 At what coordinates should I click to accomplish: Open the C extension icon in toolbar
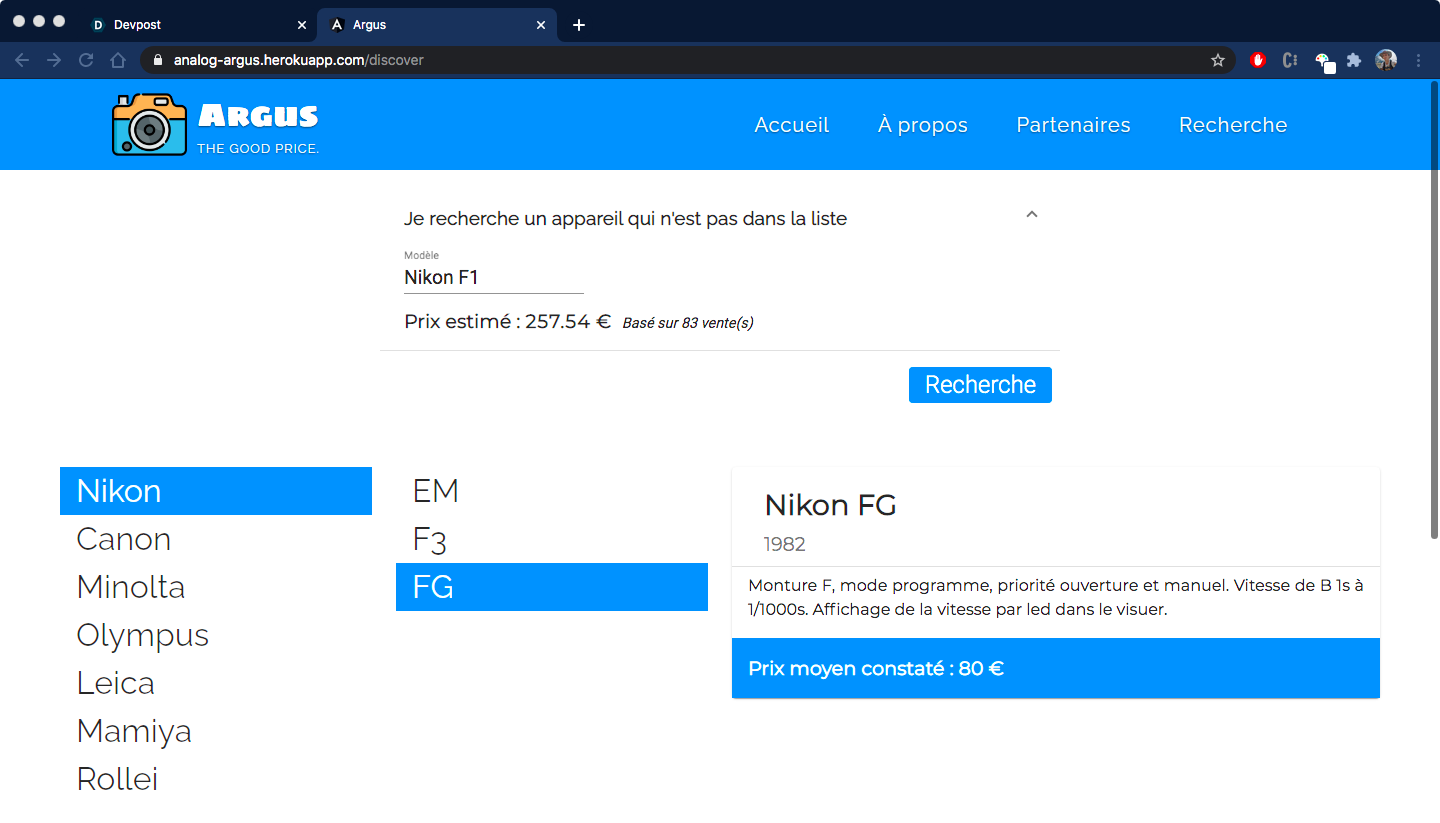[x=1290, y=60]
